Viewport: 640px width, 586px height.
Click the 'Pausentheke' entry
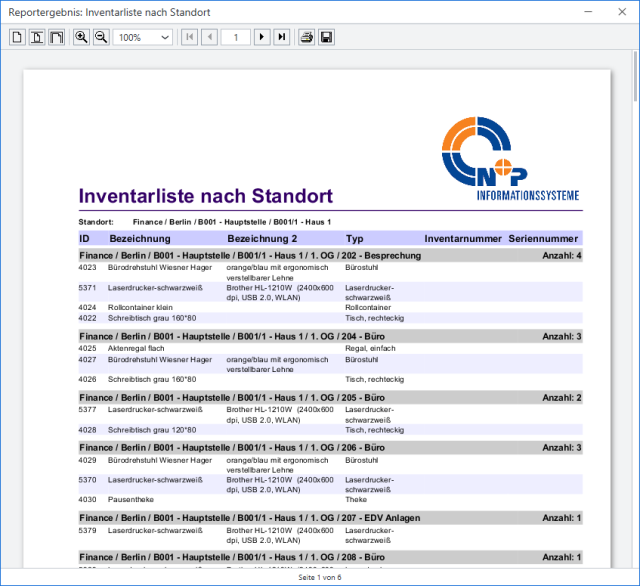tap(131, 499)
